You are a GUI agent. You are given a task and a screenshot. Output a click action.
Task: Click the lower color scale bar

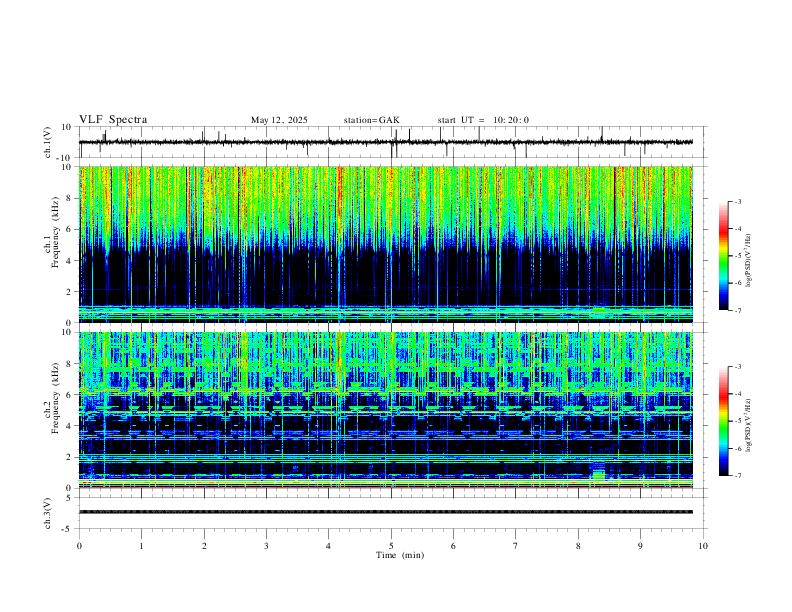coord(723,421)
